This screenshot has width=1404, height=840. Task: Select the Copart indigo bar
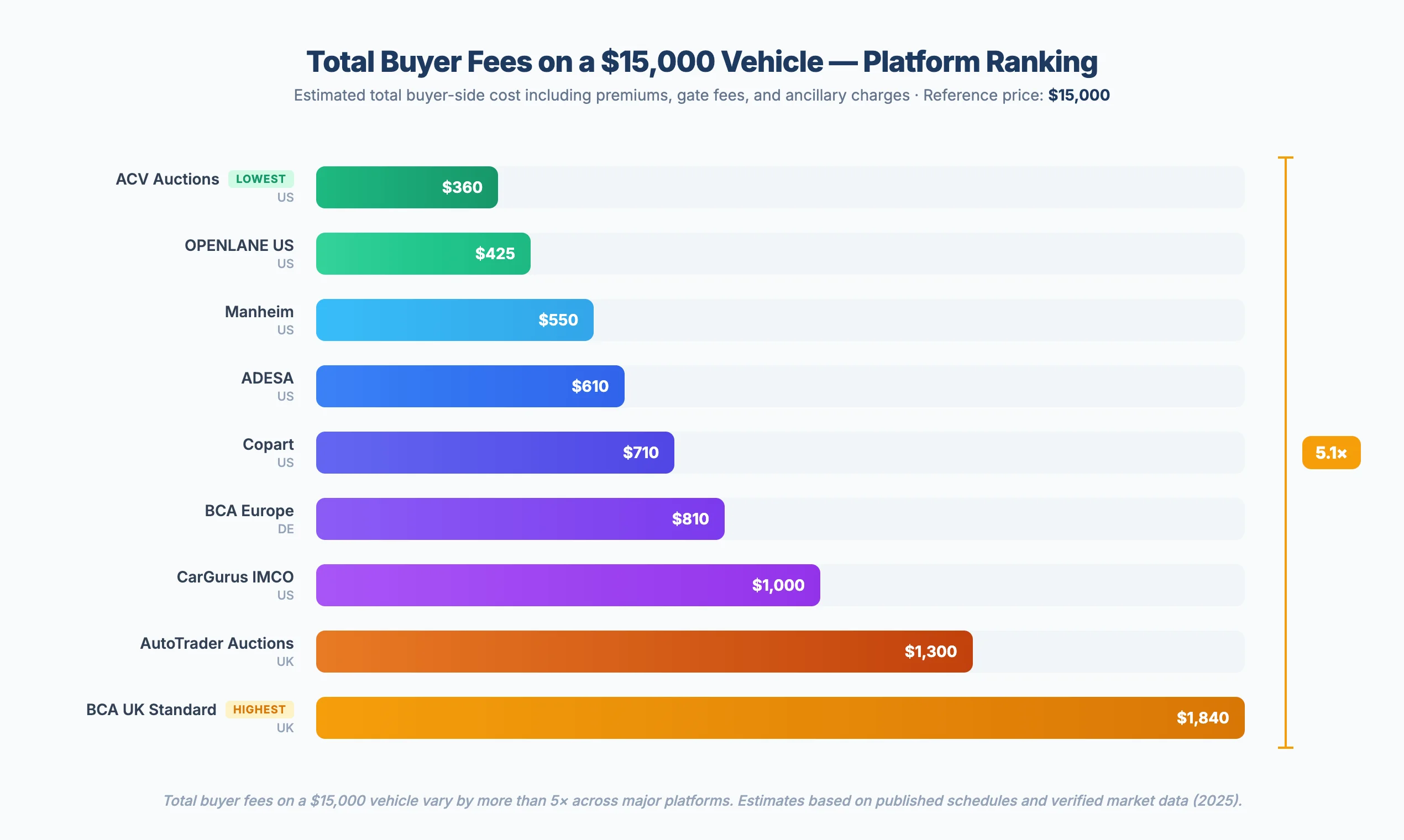[x=494, y=452]
